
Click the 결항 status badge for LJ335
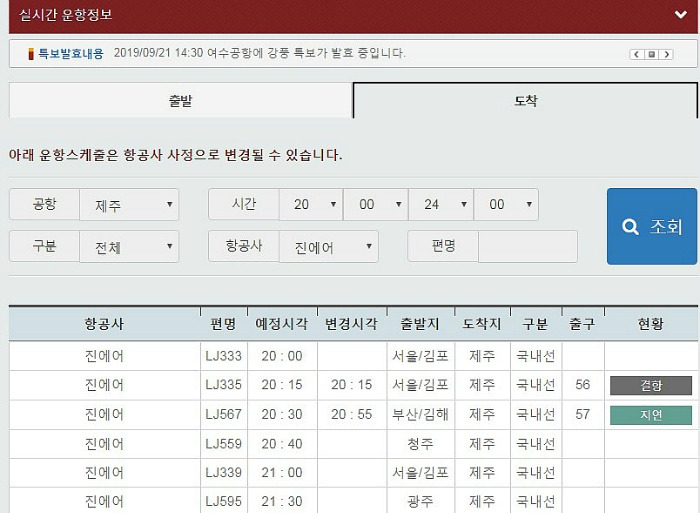(651, 385)
